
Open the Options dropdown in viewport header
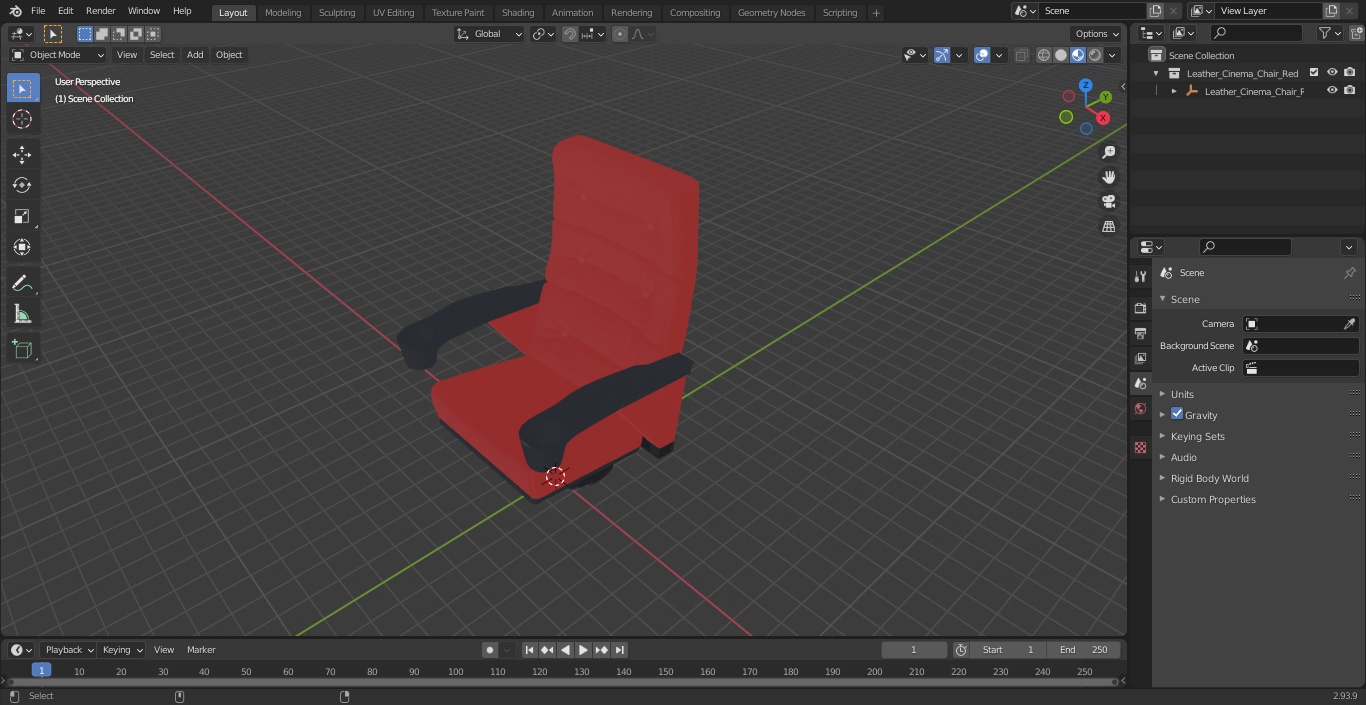pos(1097,34)
